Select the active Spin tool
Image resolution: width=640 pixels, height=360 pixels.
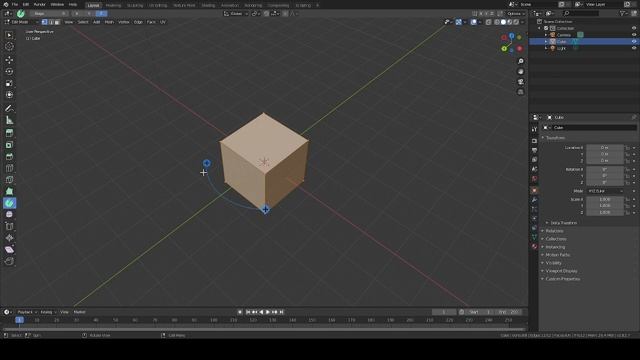[9, 203]
